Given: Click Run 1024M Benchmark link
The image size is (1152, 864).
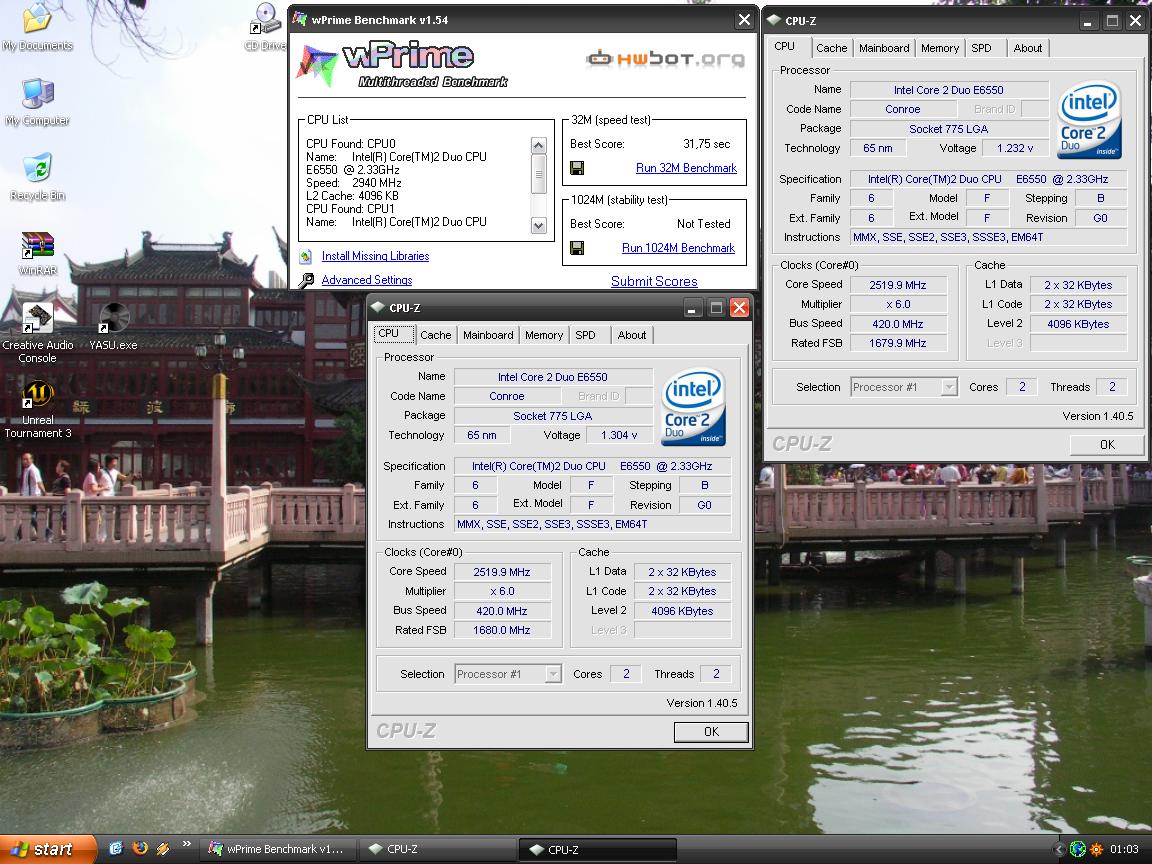Looking at the screenshot, I should (678, 248).
